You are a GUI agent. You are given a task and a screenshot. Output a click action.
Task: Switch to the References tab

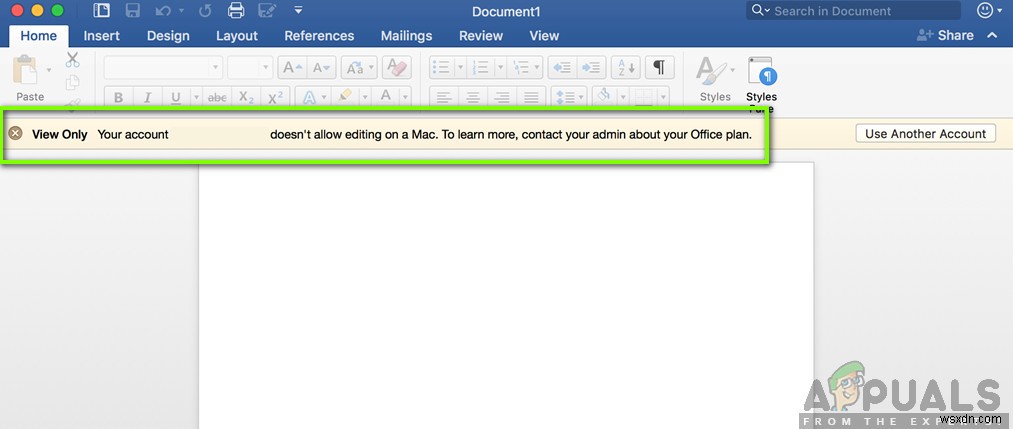[319, 36]
